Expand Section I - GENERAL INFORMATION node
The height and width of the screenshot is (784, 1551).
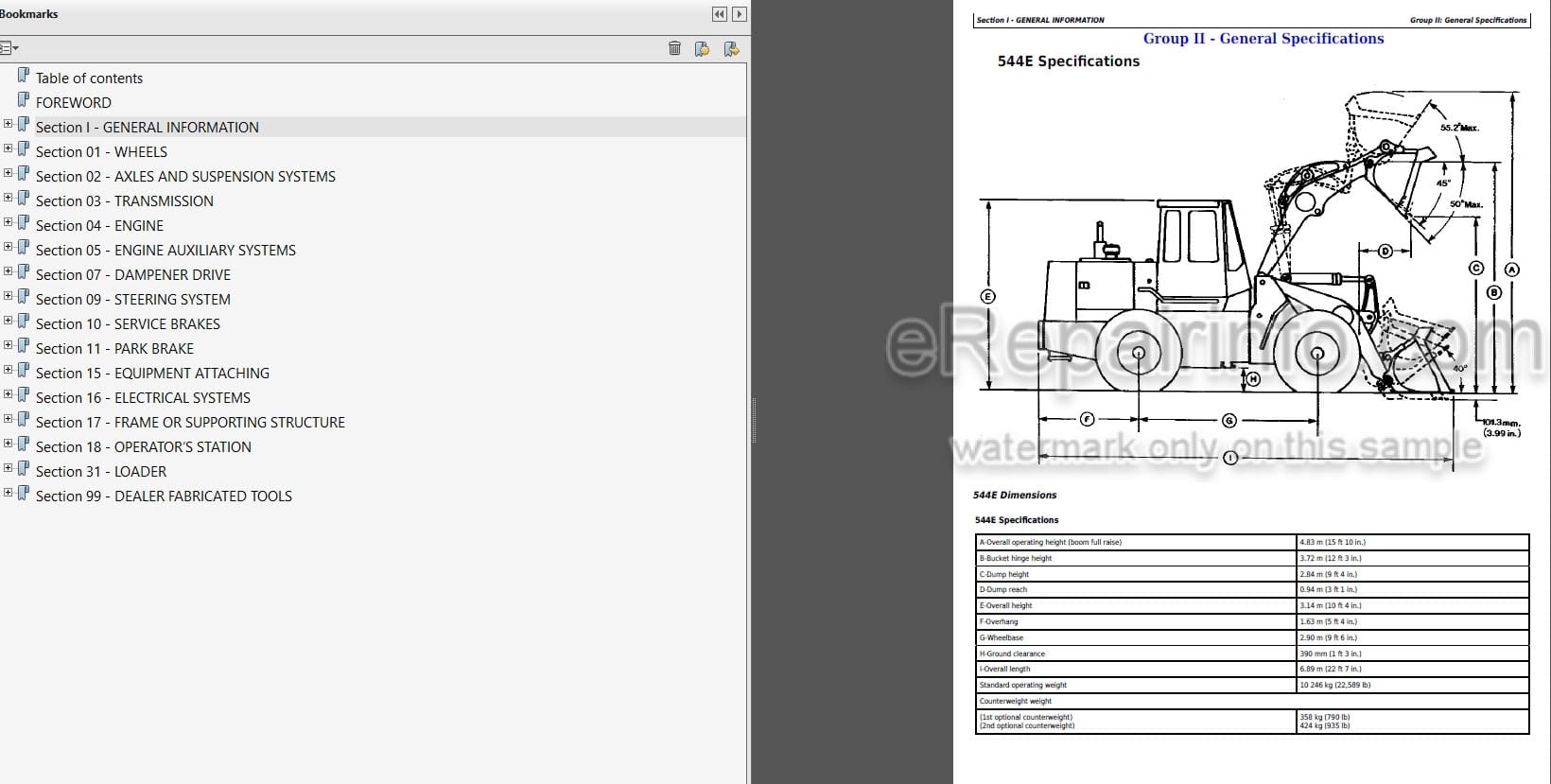(x=9, y=124)
